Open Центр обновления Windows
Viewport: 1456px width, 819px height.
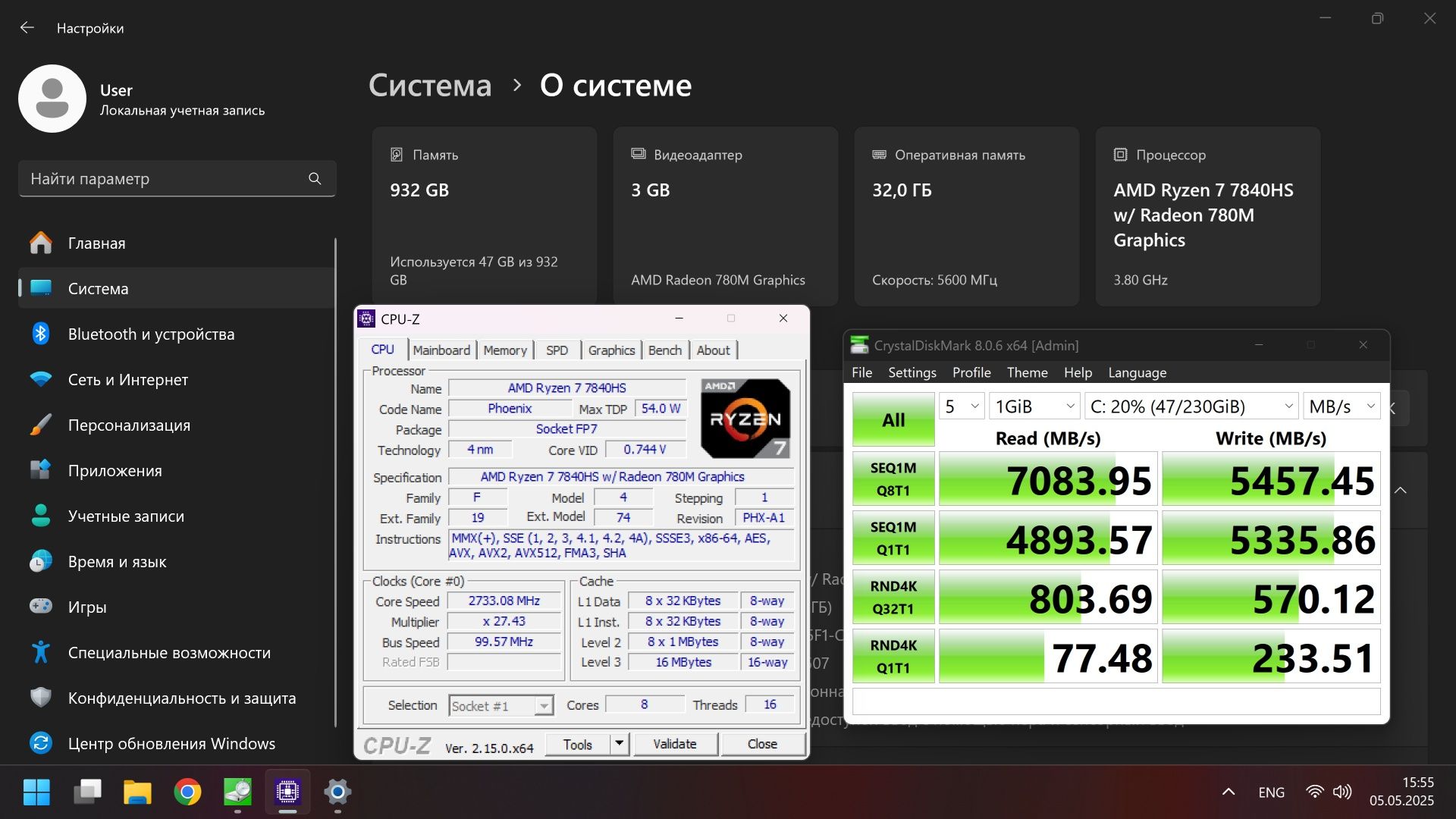pos(176,744)
